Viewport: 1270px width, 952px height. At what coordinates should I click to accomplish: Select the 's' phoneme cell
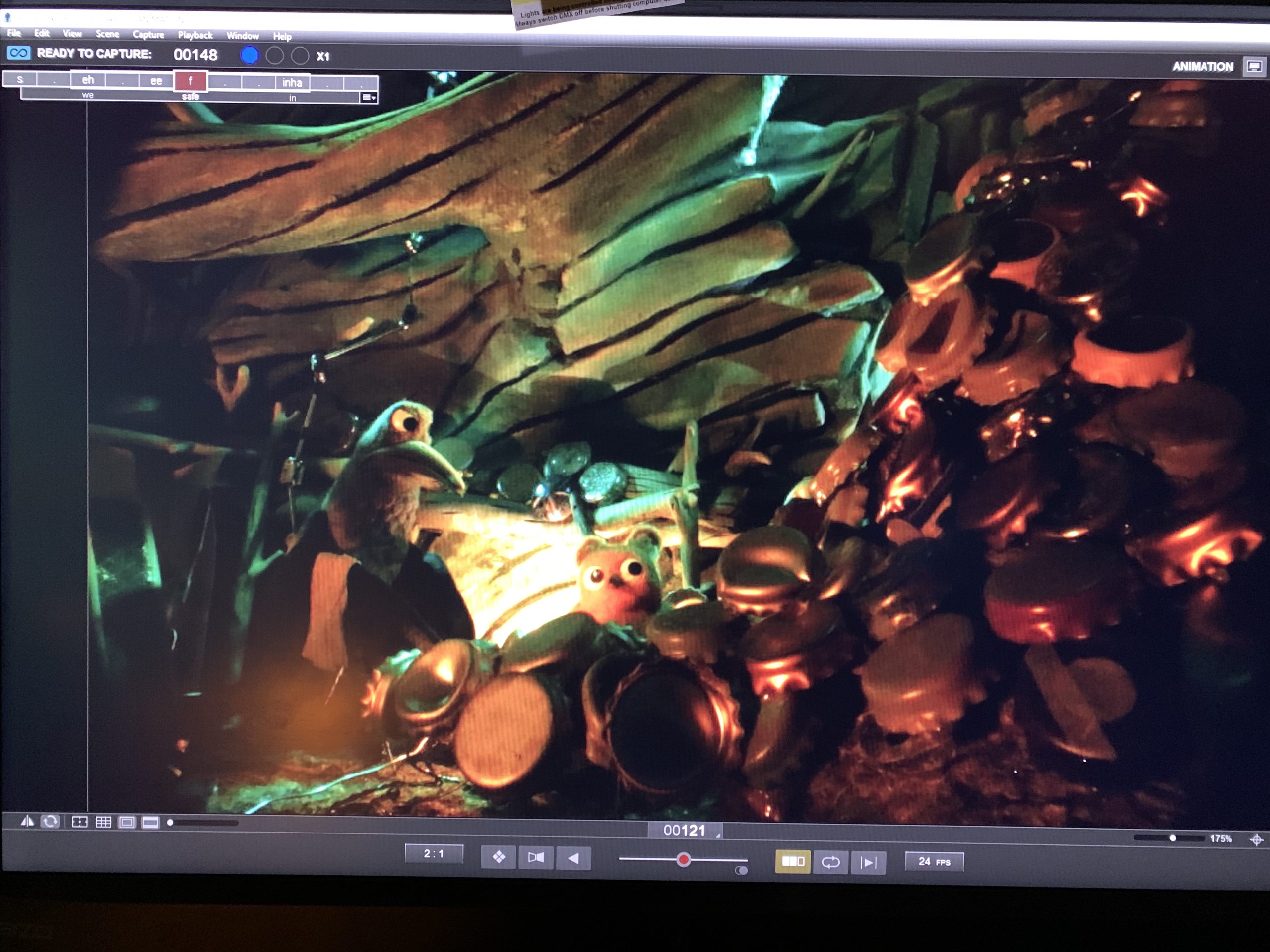click(x=20, y=79)
